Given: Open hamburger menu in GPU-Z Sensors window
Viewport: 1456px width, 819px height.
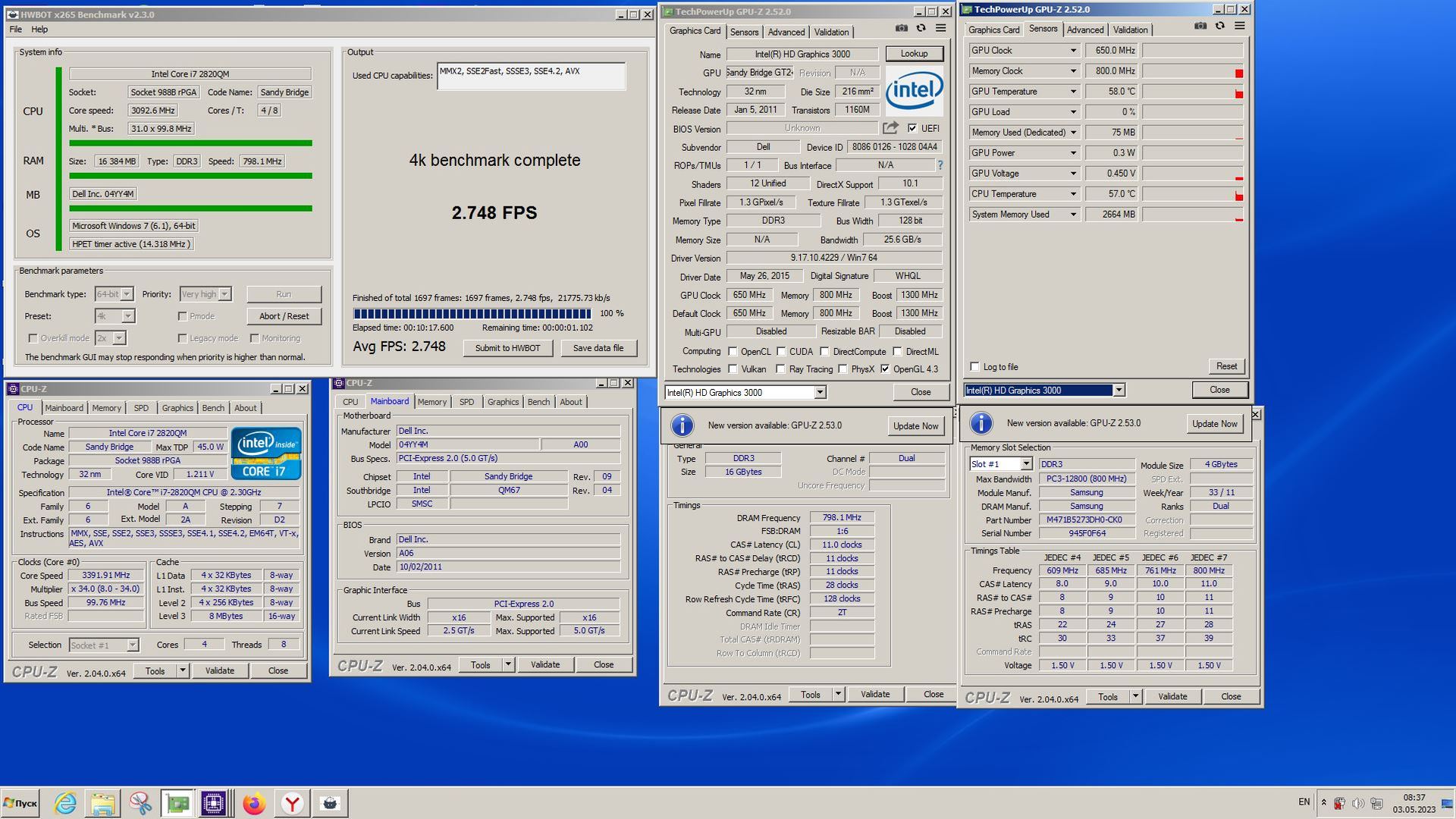Looking at the screenshot, I should [1239, 26].
